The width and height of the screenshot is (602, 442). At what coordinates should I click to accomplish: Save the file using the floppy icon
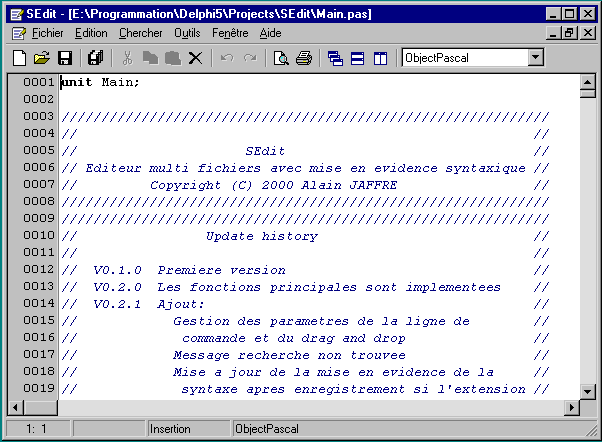coord(65,58)
